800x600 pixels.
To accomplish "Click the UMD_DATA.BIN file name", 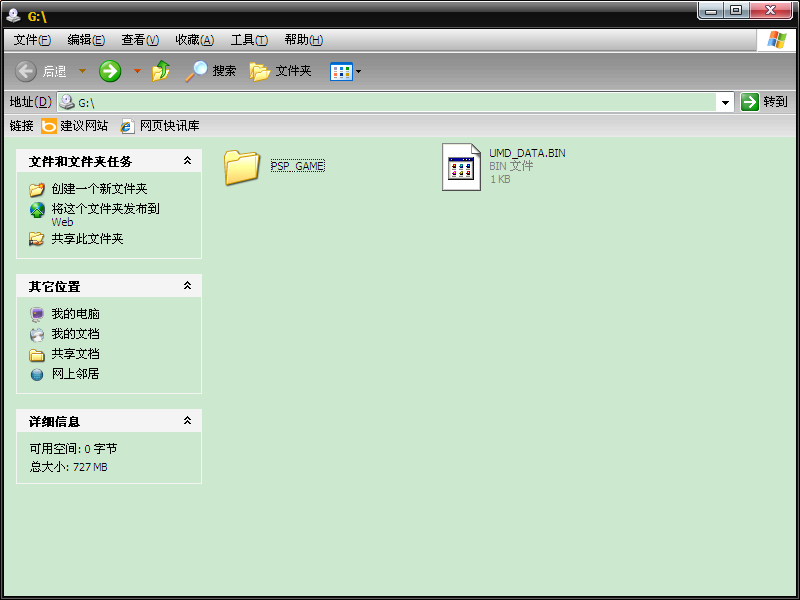I will 527,153.
